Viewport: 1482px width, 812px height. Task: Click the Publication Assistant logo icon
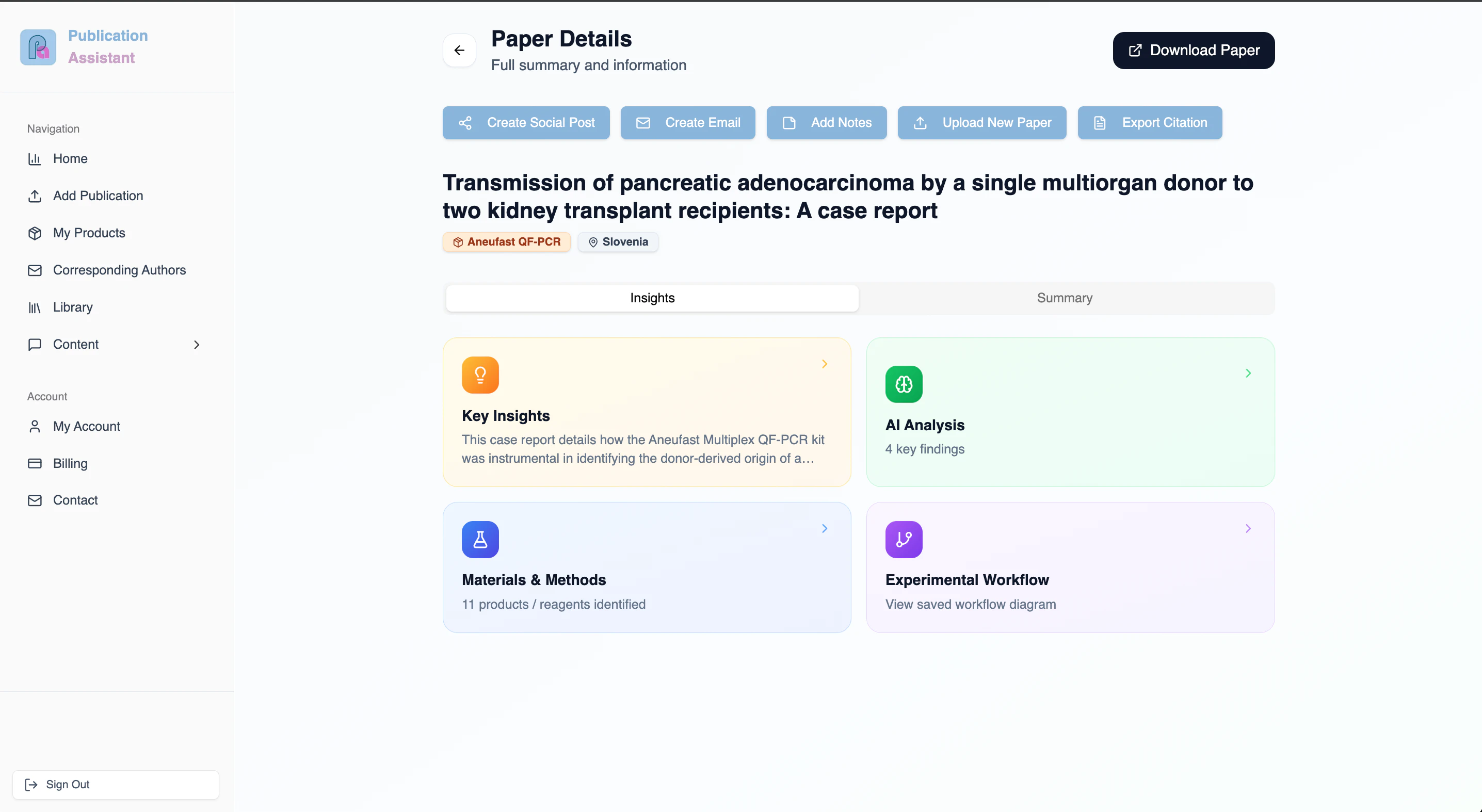click(38, 46)
